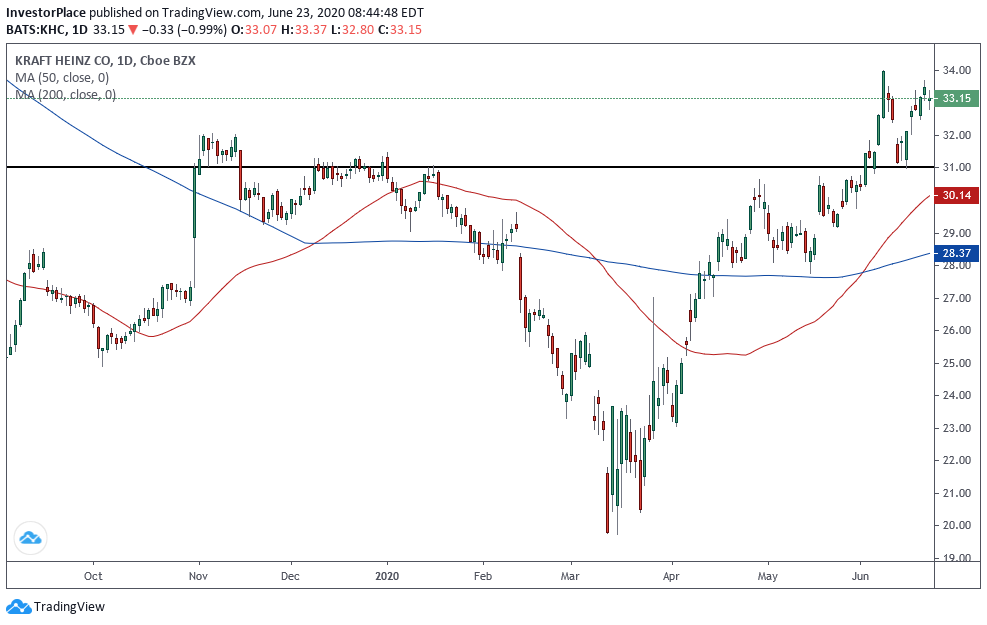Viewport: 987px width, 625px height.
Task: Click the 2020 date axis label
Action: pos(386,576)
